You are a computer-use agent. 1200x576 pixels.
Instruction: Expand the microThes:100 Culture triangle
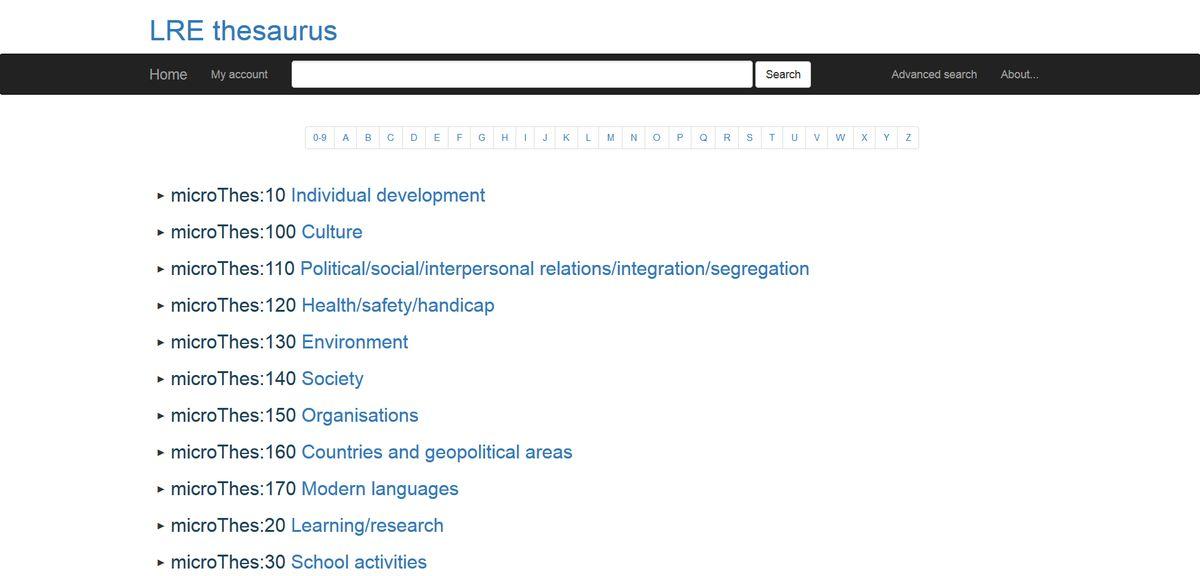[x=160, y=233]
